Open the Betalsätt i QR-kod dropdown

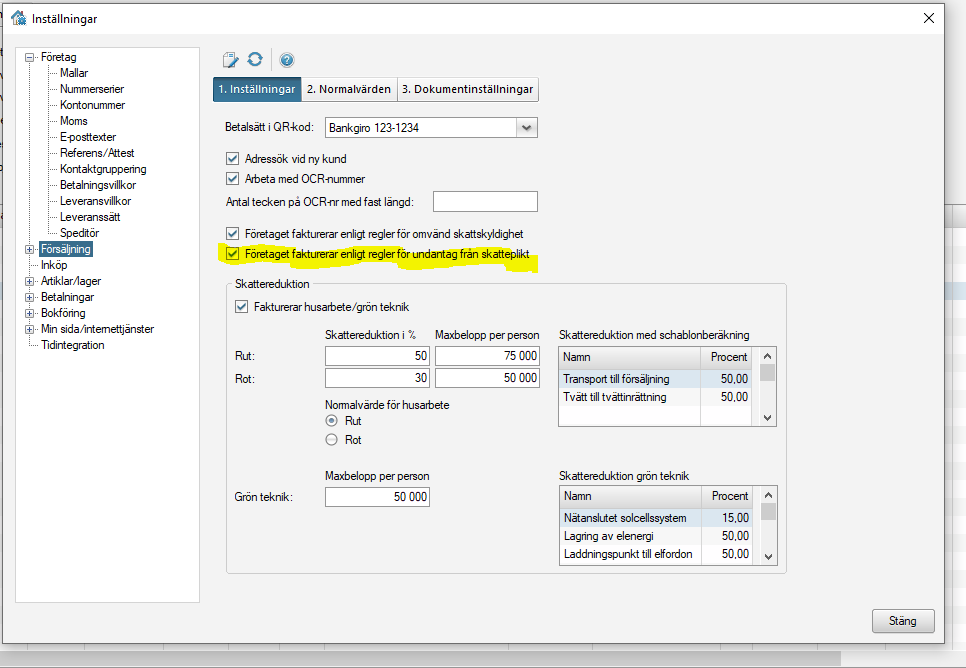pos(527,127)
